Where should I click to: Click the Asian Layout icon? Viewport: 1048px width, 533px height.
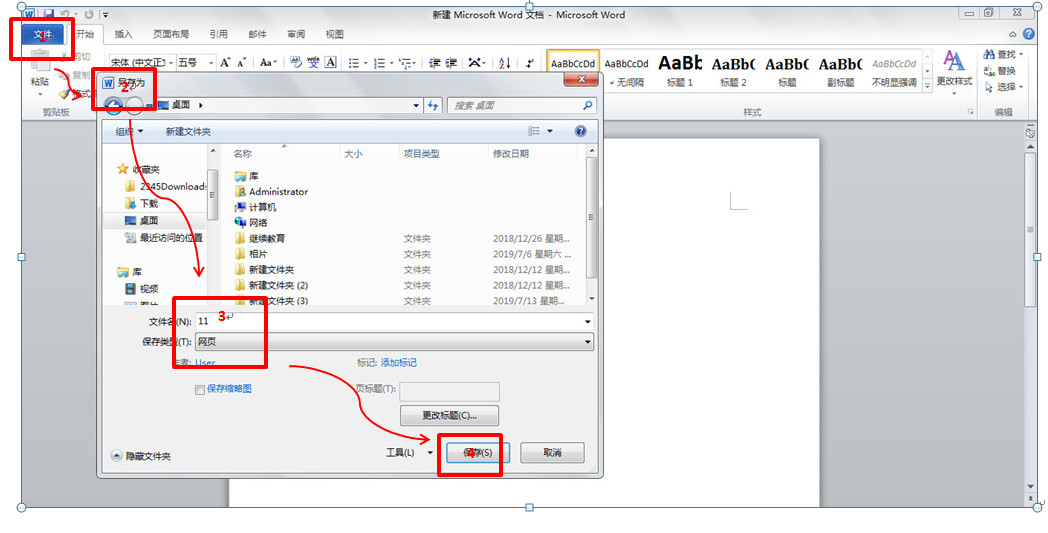475,63
